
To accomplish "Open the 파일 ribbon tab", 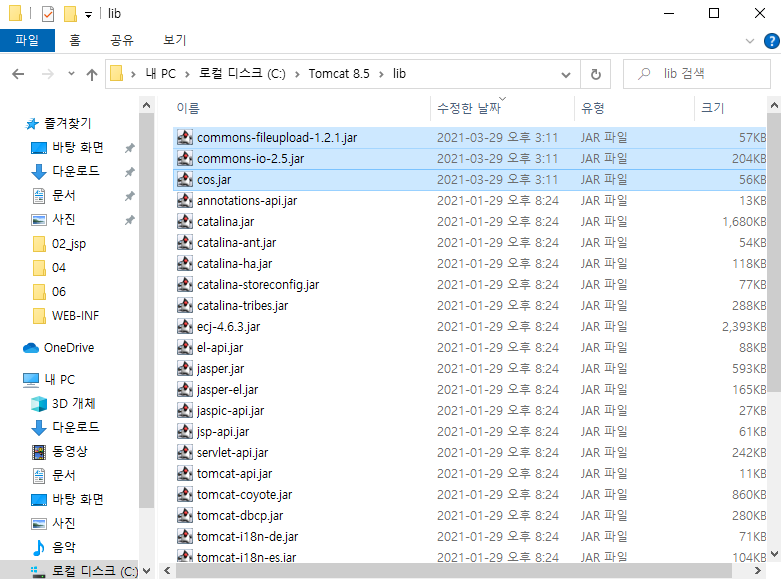I will click(27, 40).
